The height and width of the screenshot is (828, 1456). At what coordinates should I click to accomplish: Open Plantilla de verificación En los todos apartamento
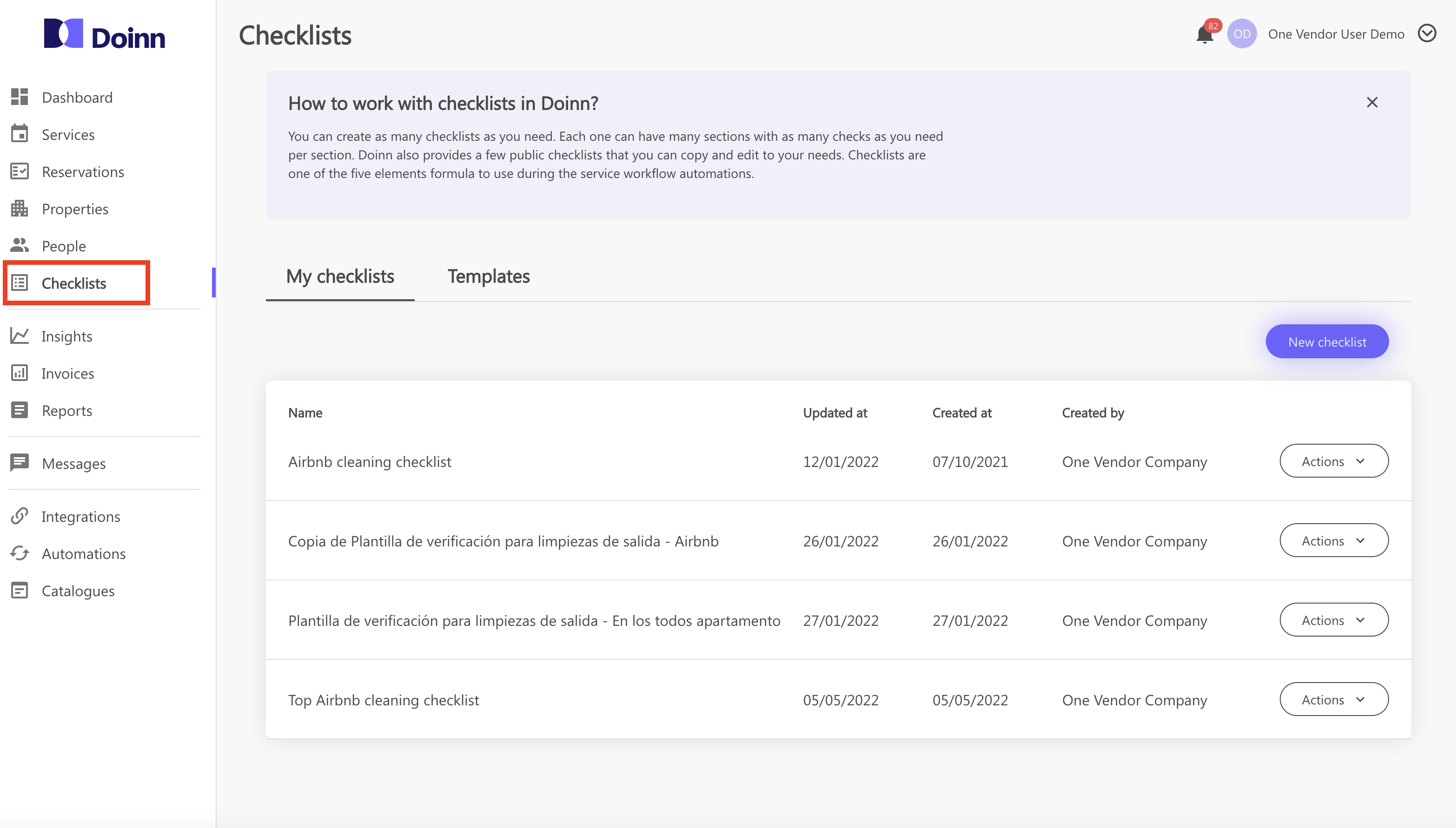(x=534, y=620)
